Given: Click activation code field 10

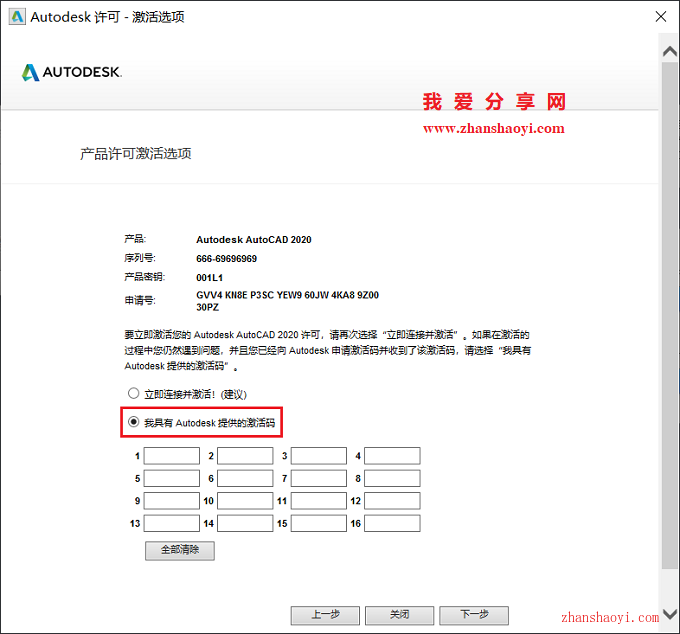Looking at the screenshot, I should coord(245,501).
